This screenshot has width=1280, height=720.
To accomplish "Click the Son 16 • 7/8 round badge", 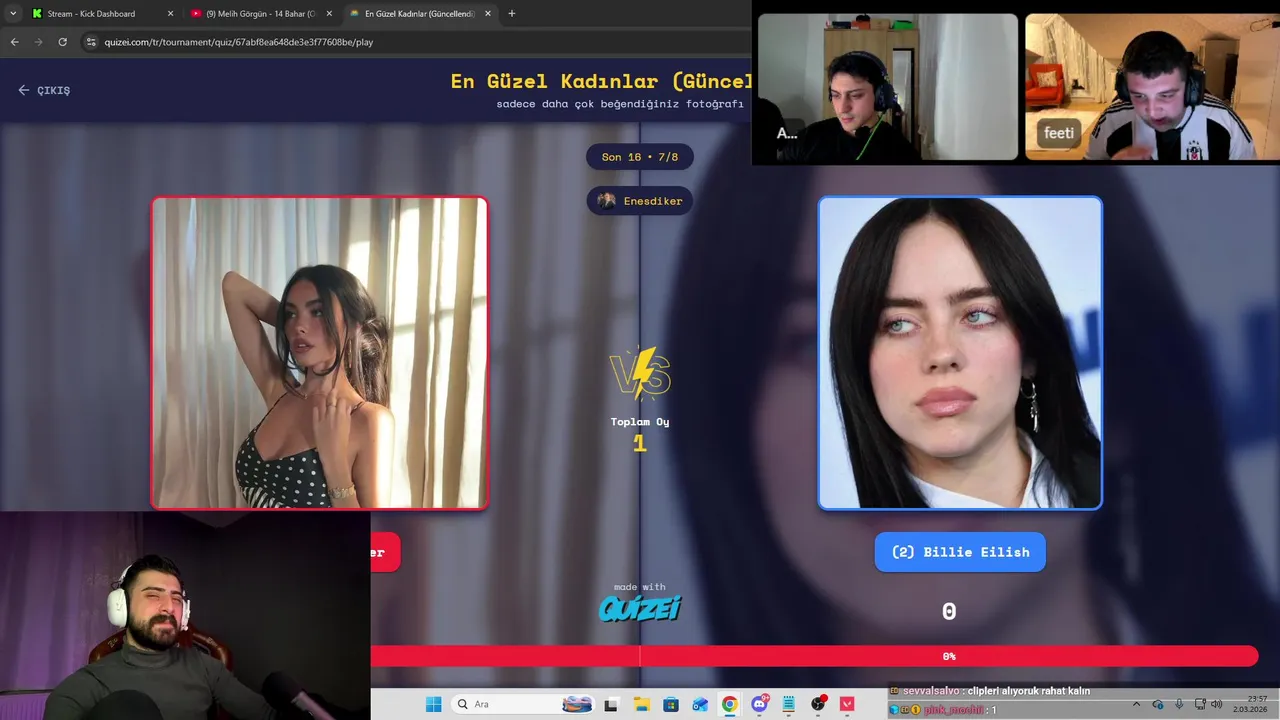I will [640, 157].
